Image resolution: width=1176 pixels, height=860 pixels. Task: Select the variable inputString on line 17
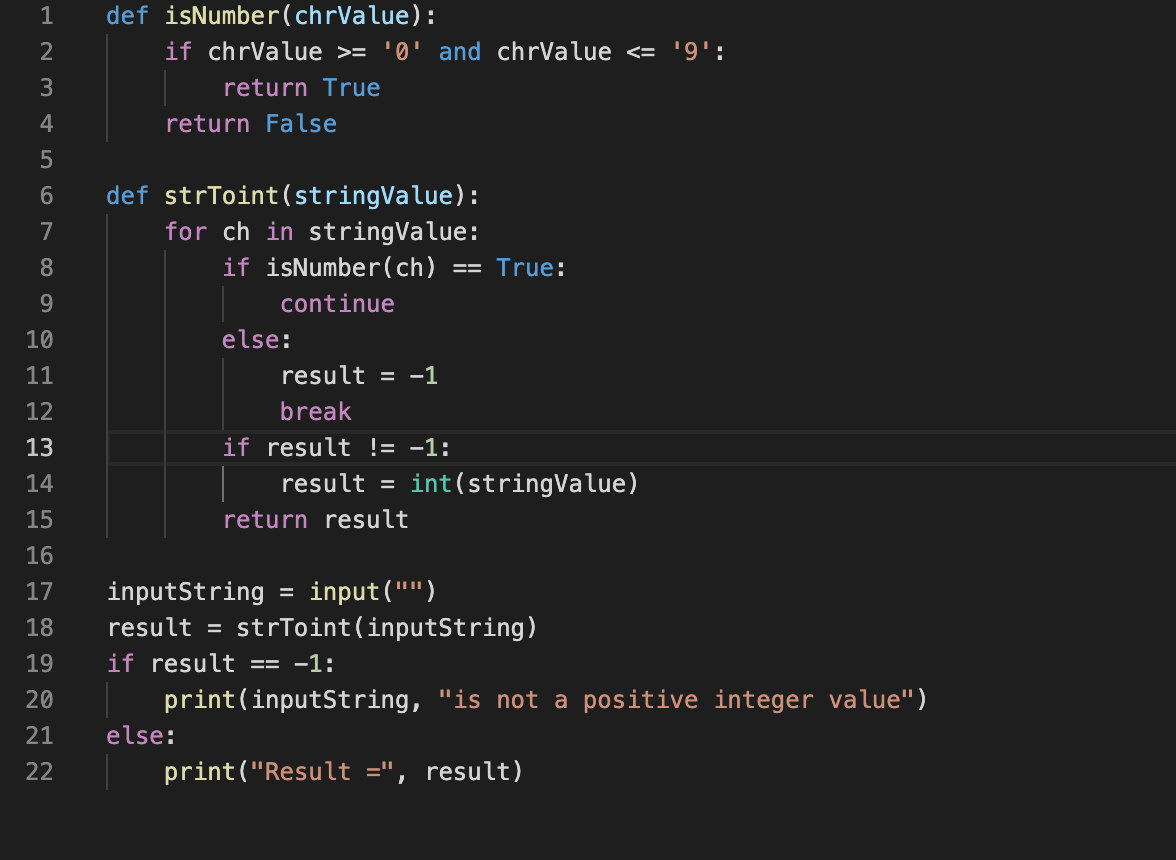click(x=185, y=591)
